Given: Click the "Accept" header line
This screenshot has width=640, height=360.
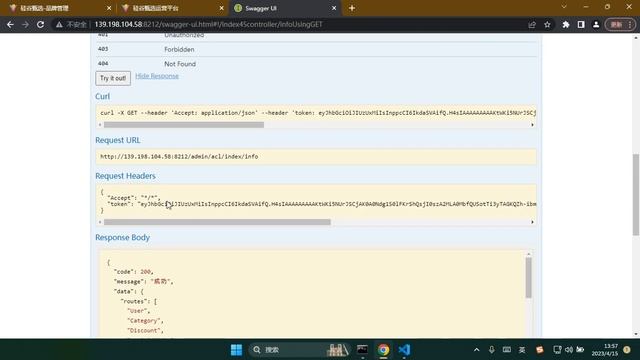Looking at the screenshot, I should (x=134, y=198).
